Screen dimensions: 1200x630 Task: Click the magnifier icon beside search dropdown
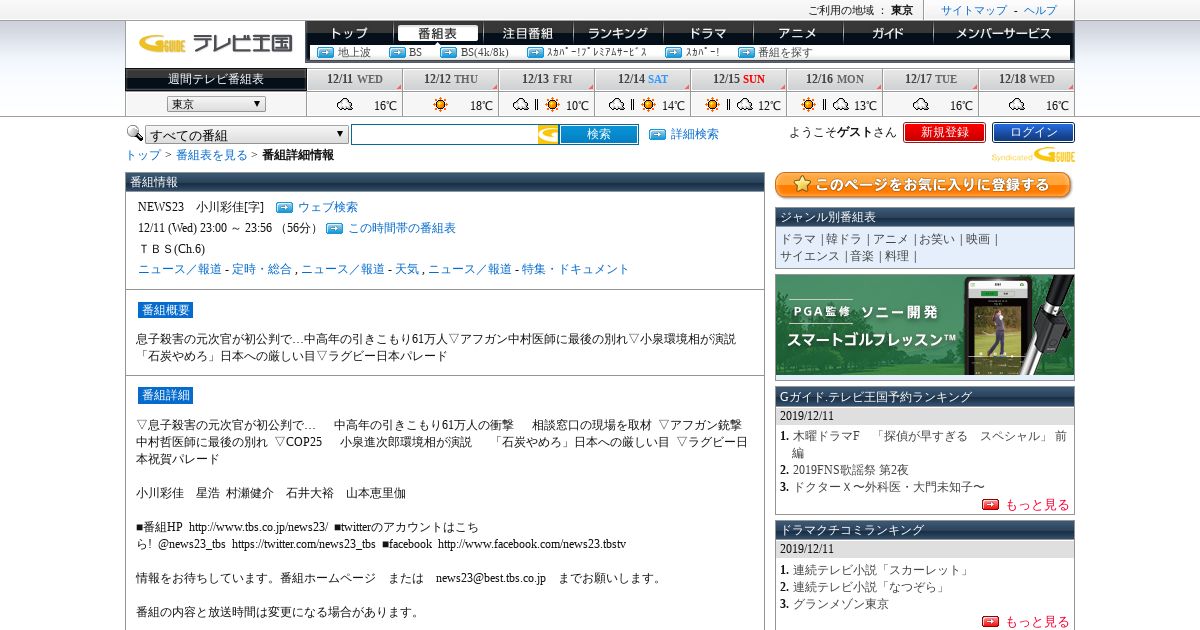coord(134,133)
